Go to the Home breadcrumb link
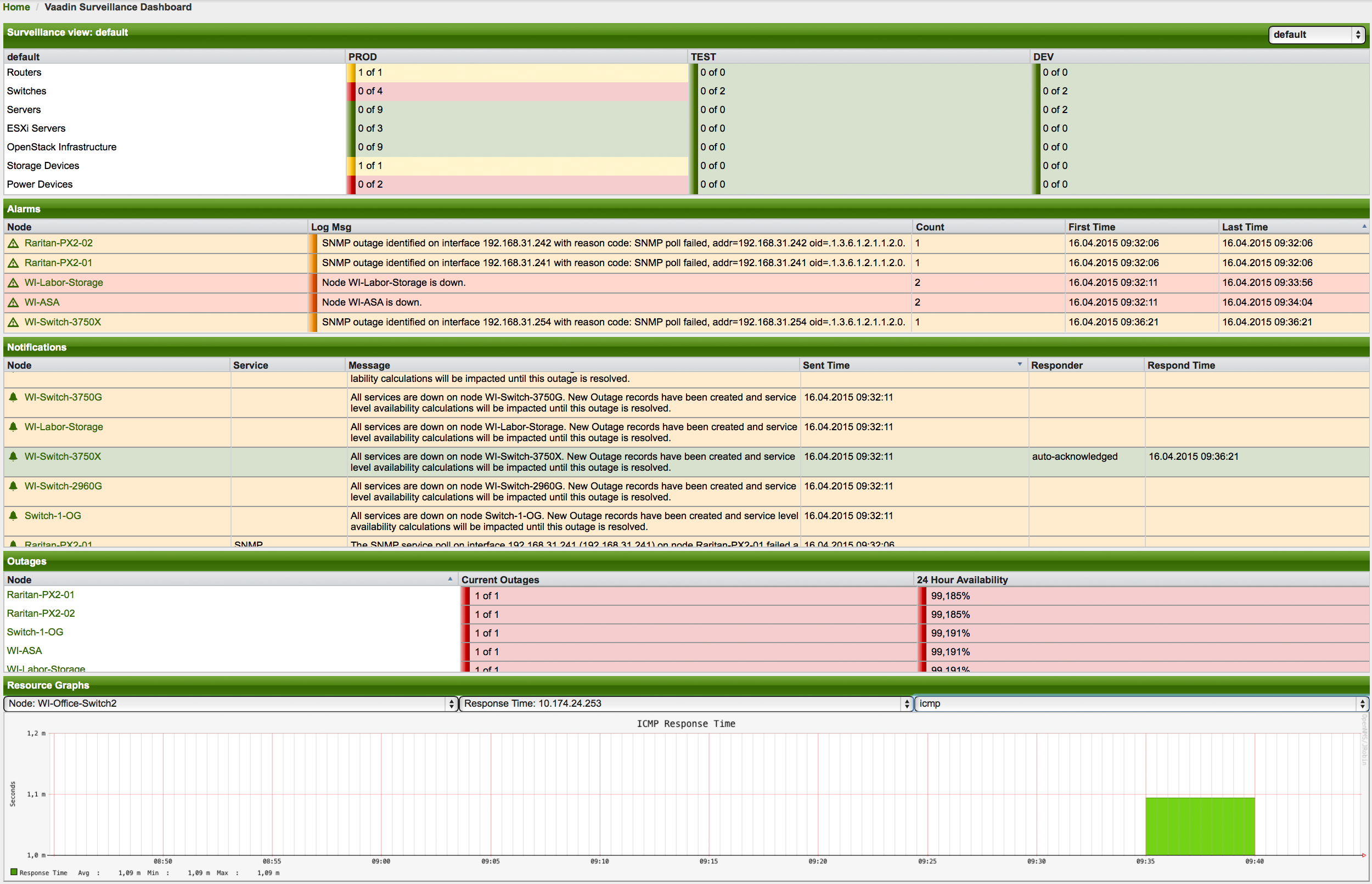Screen dimensions: 1372x884 point(16,7)
